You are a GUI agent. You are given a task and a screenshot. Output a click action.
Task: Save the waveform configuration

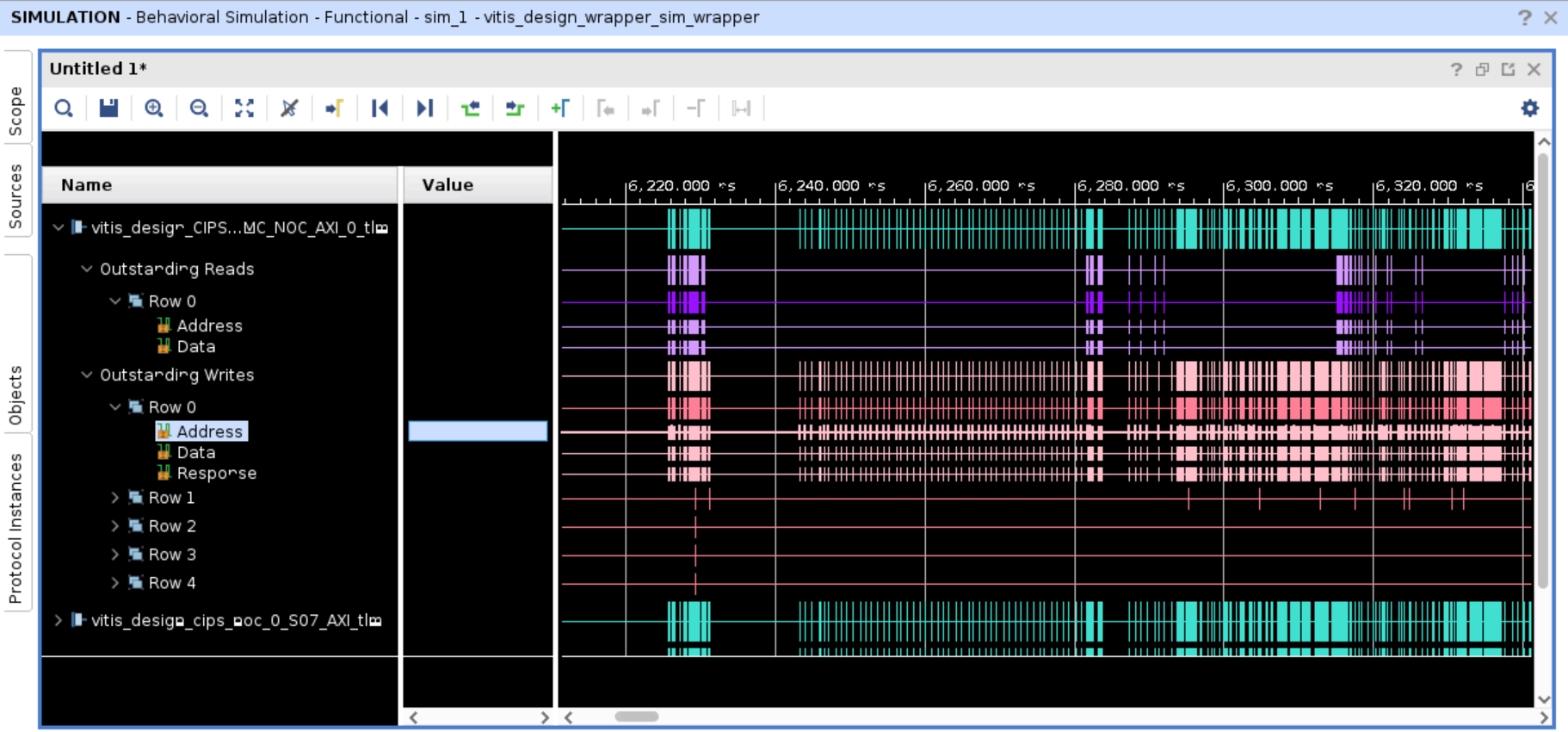tap(108, 109)
